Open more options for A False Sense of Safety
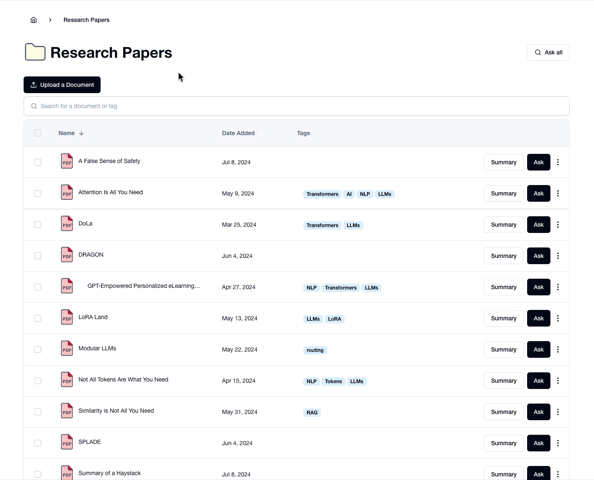 point(558,162)
